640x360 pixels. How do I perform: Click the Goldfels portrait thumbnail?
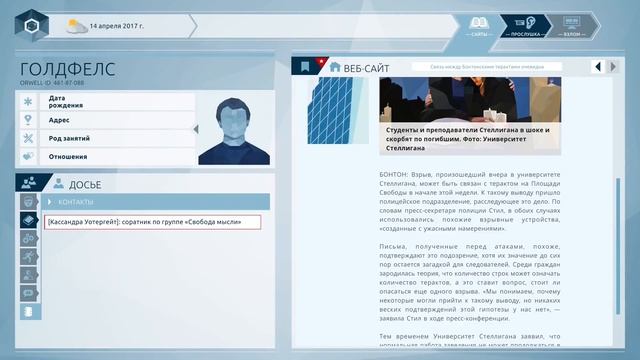point(234,129)
